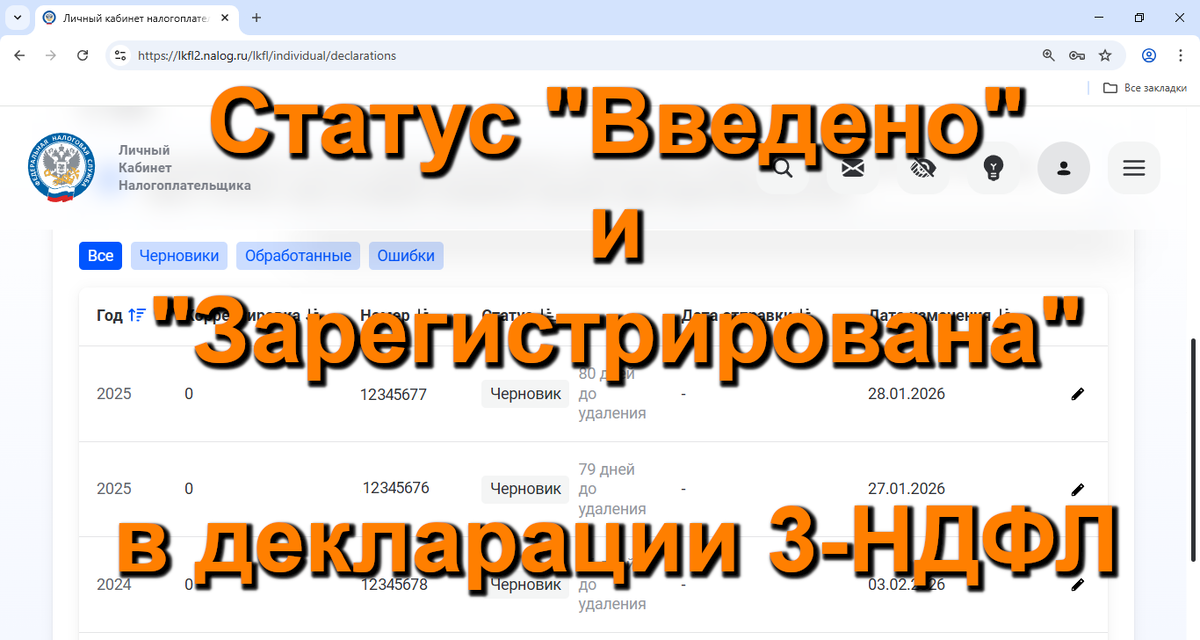Select the Ошибки filter

[405, 255]
